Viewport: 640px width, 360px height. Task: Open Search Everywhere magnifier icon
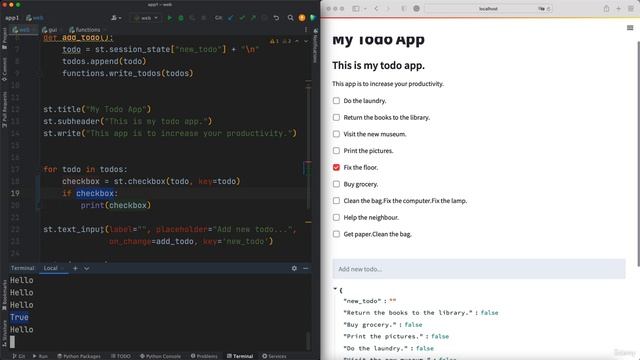click(x=290, y=18)
